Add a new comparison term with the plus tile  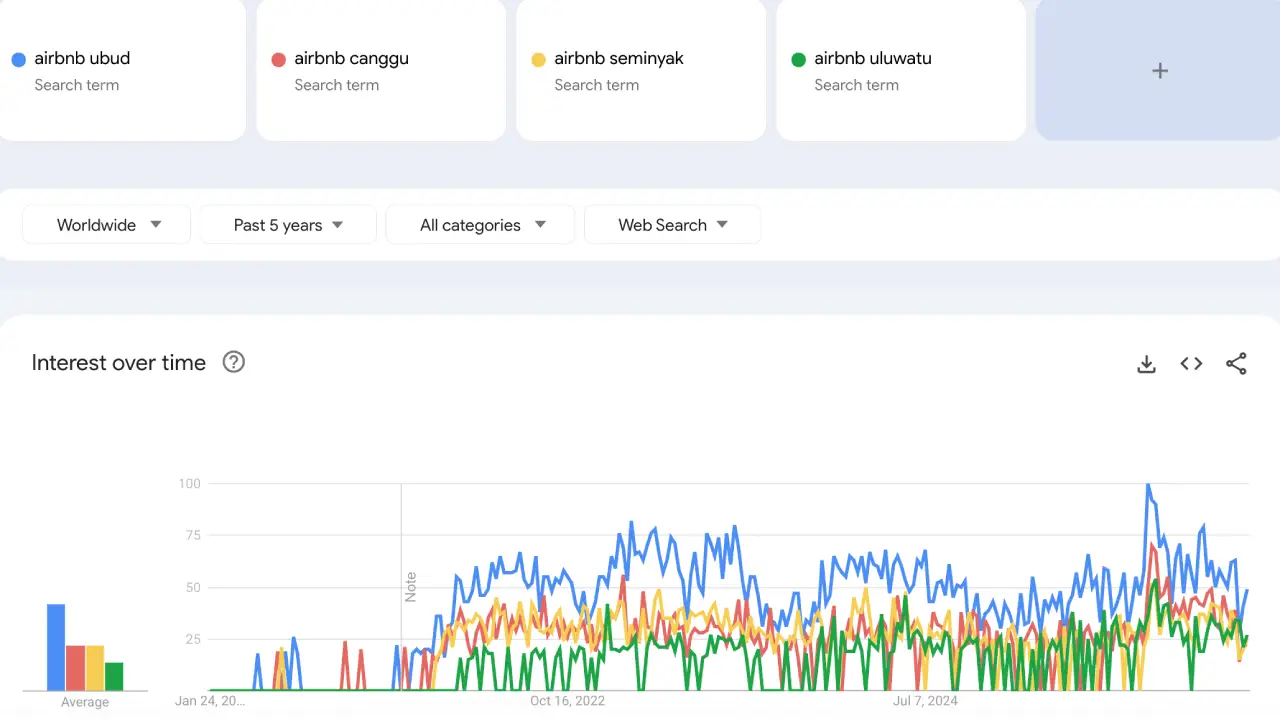tap(1159, 70)
